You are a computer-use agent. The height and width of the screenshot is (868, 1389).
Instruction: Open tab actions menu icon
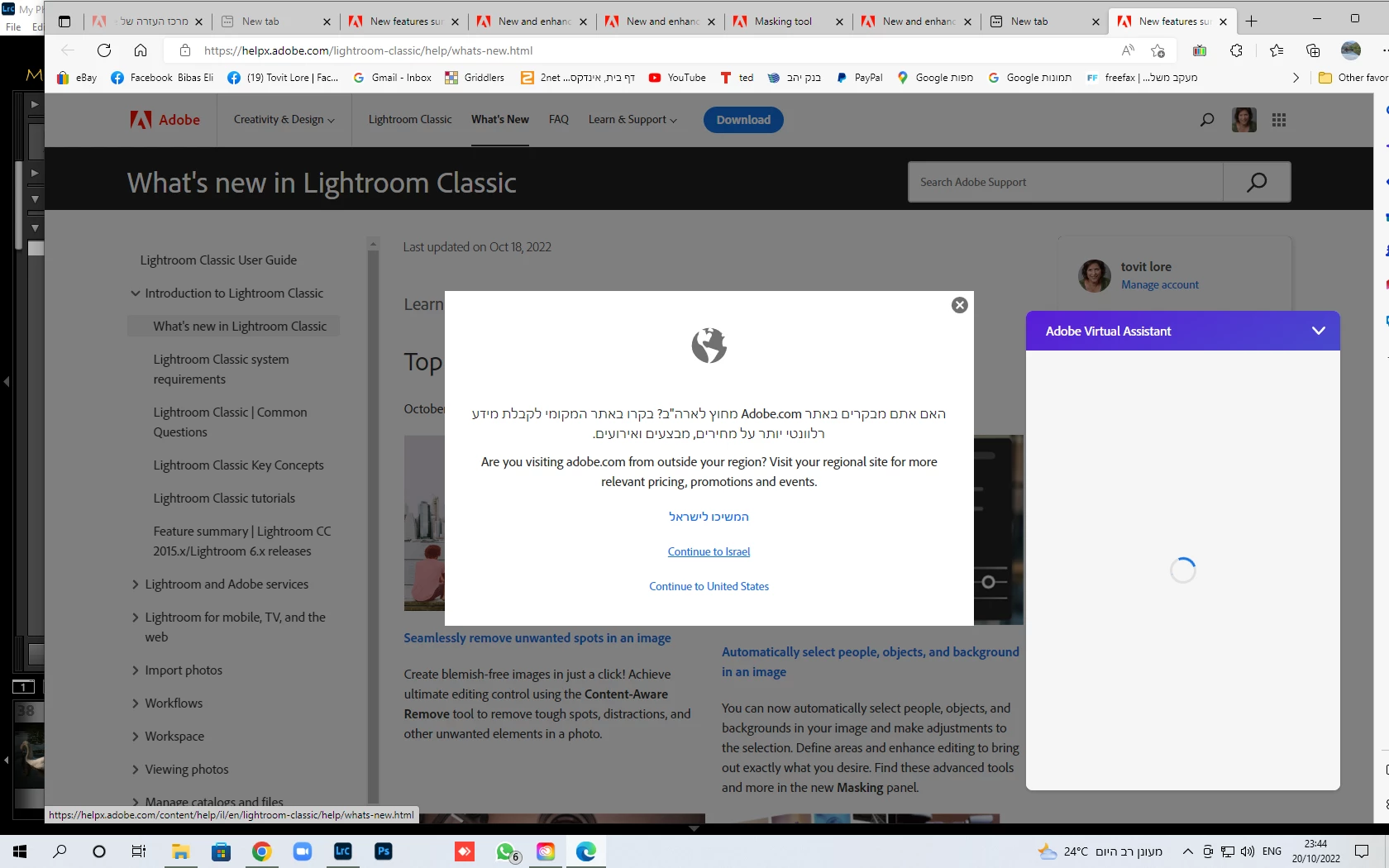tap(64, 21)
